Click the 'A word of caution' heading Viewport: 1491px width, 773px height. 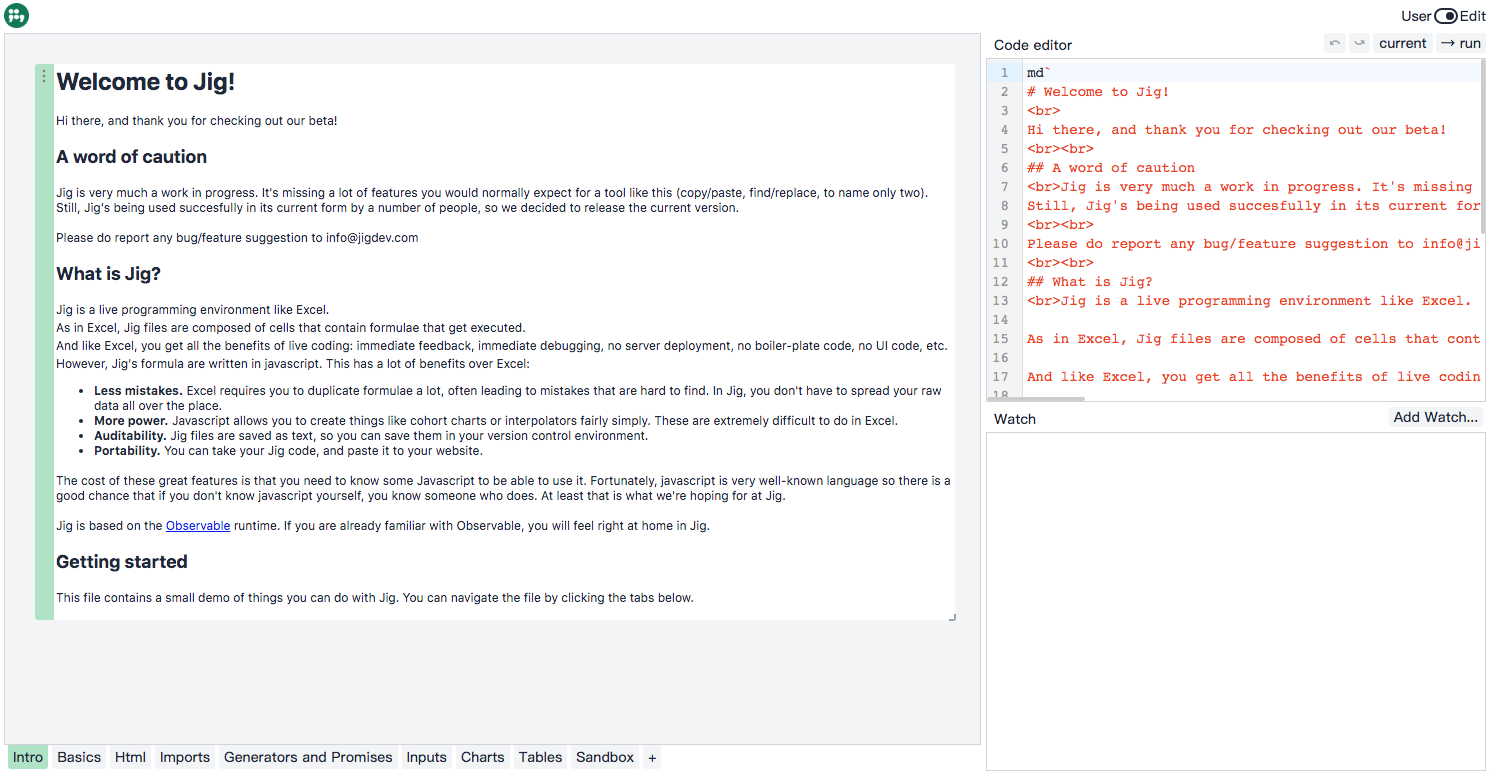point(132,157)
